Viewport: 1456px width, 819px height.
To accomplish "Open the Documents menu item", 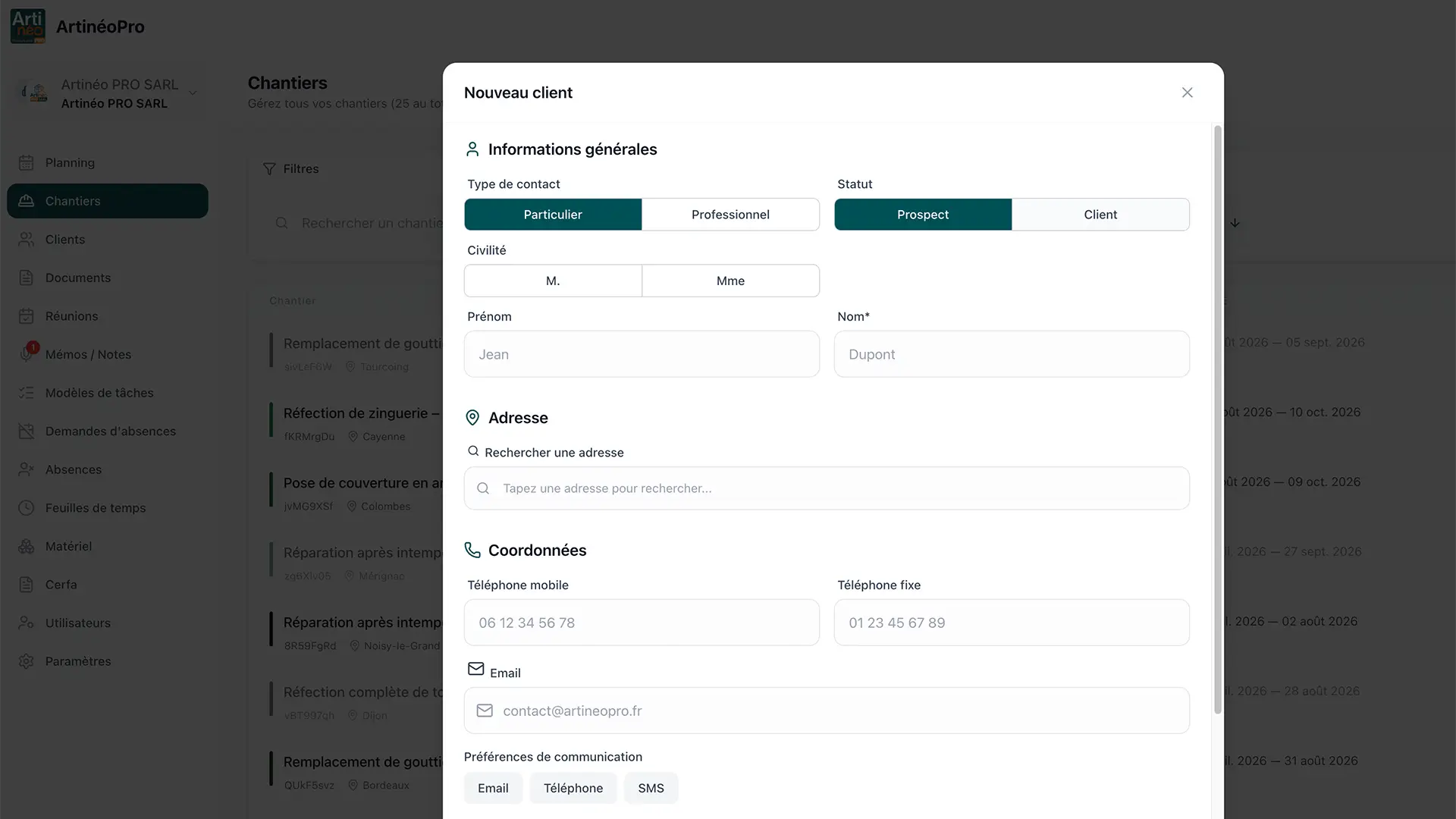I will [108, 278].
